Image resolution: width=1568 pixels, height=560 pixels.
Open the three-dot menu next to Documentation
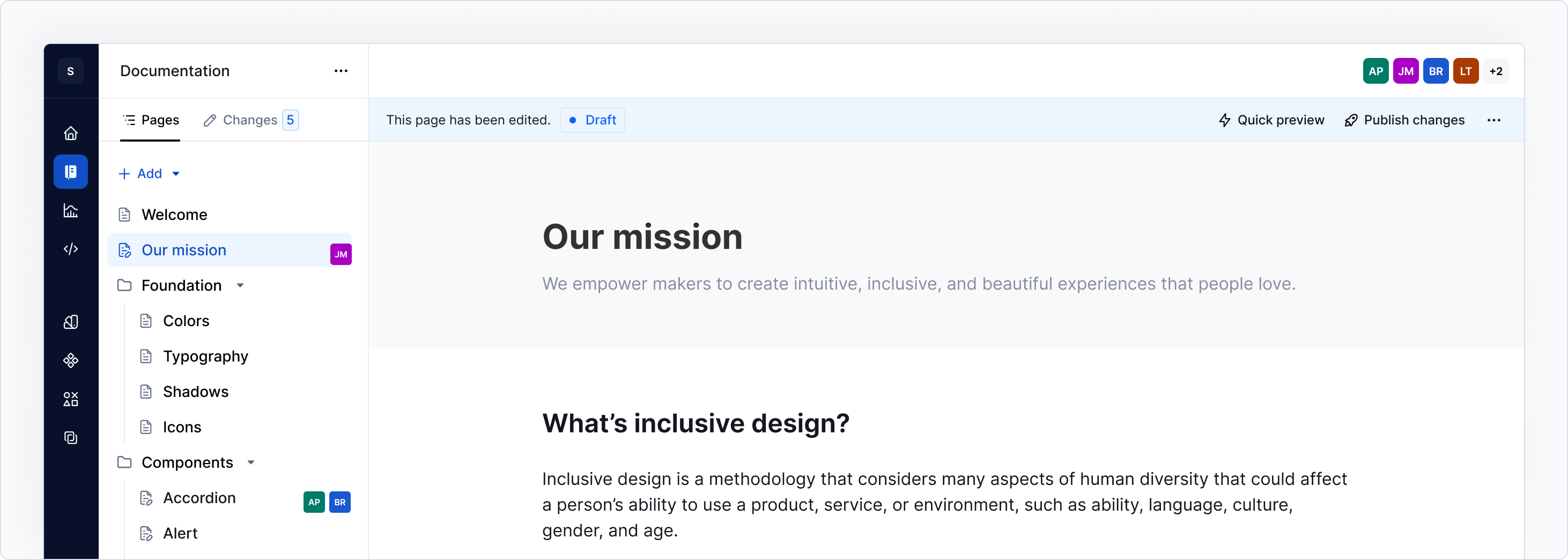pos(341,71)
